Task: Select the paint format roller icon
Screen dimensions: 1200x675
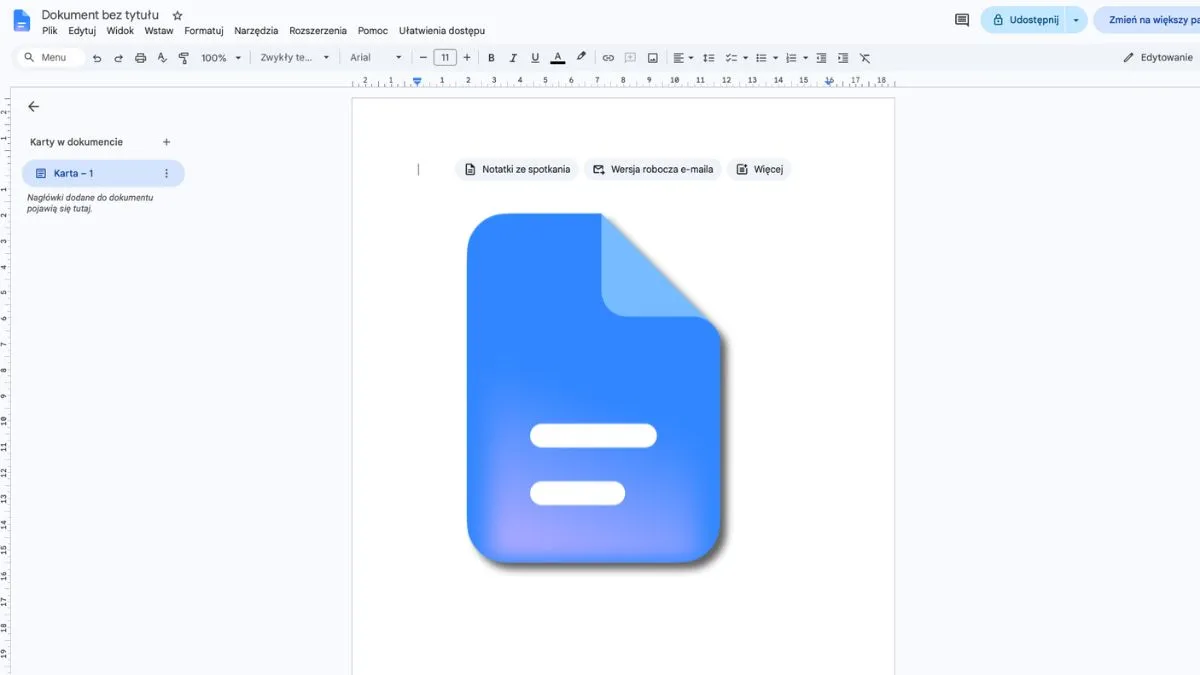Action: [x=183, y=58]
